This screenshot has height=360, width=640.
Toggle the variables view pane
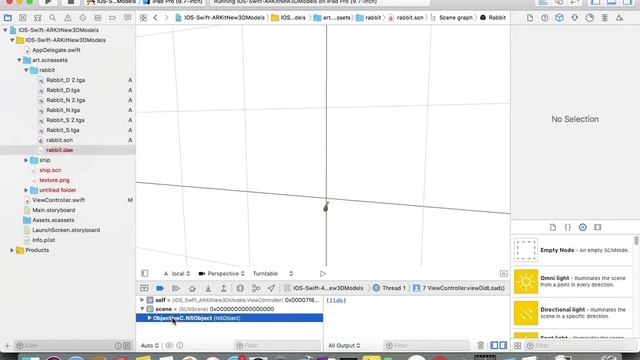494,346
